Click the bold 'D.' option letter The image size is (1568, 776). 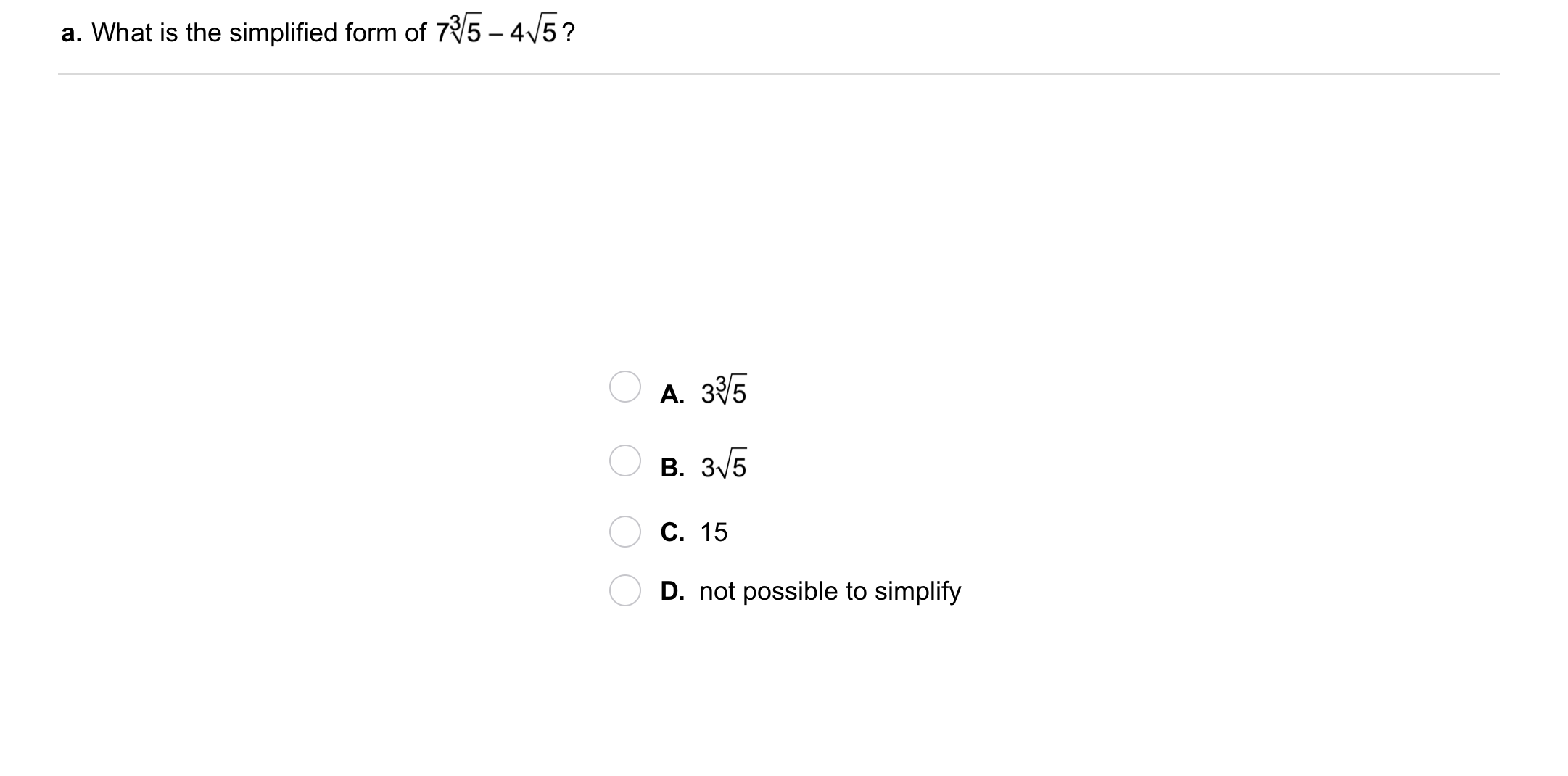672,591
